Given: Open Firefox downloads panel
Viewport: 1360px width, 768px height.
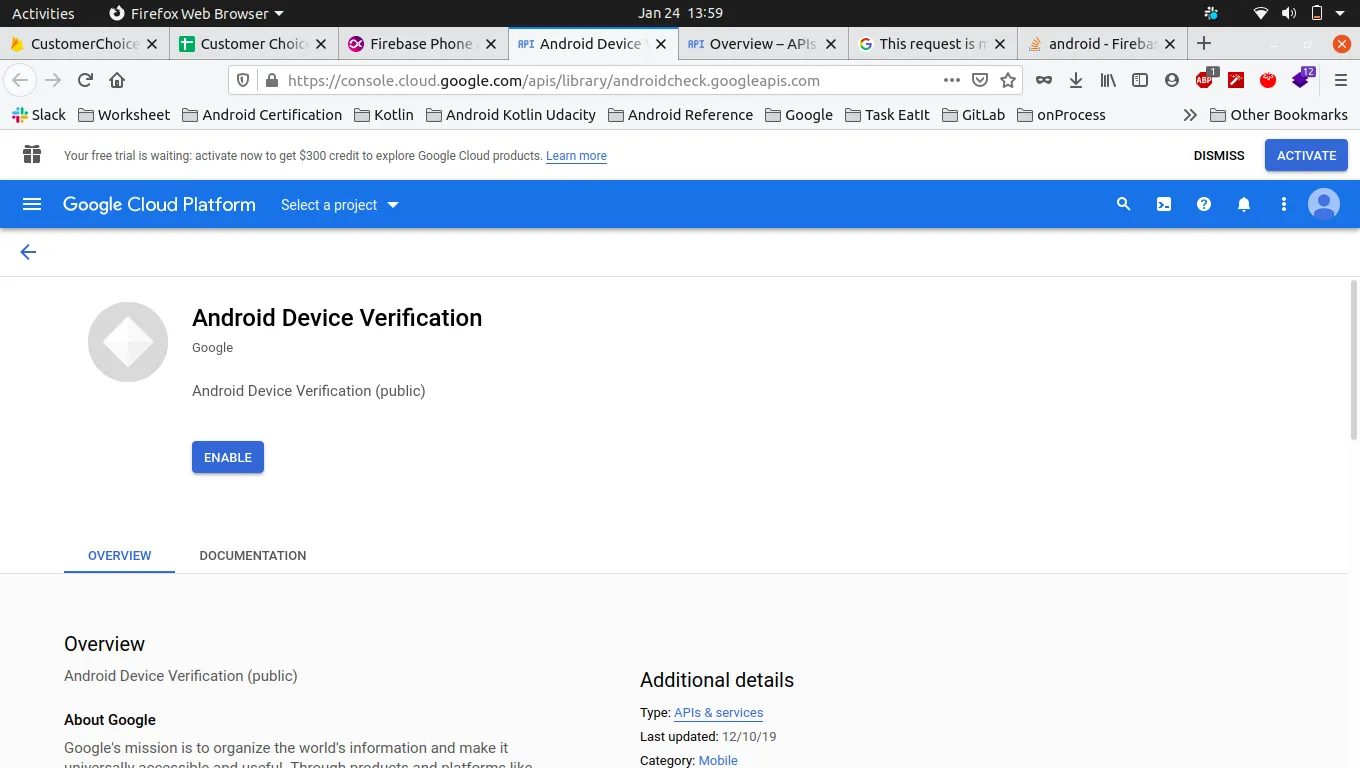Looking at the screenshot, I should pos(1076,80).
